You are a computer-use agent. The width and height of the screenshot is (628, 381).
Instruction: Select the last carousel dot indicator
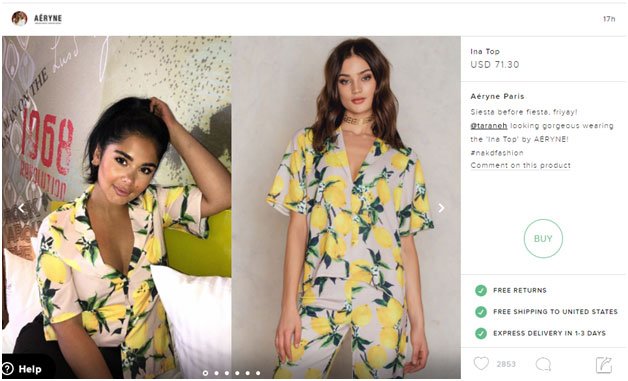(258, 373)
